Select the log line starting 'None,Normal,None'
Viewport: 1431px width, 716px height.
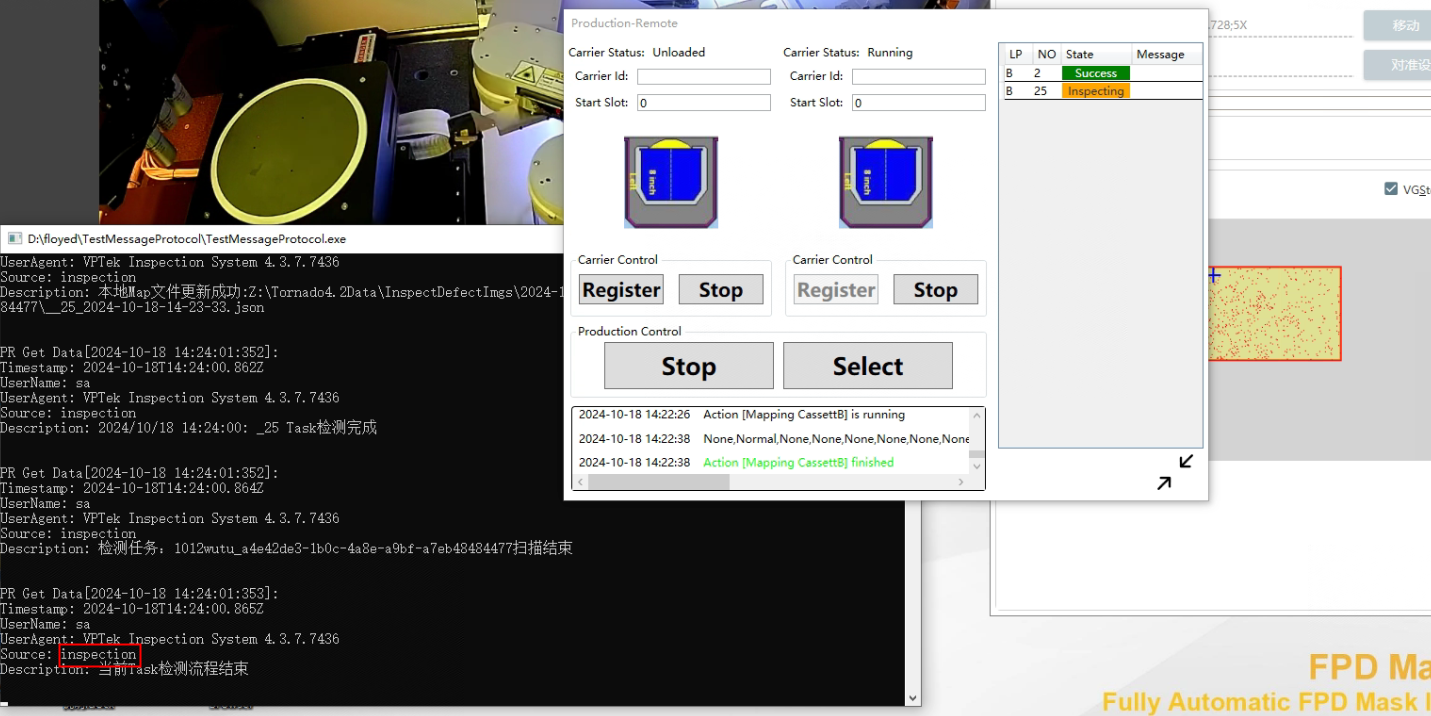pyautogui.click(x=773, y=438)
